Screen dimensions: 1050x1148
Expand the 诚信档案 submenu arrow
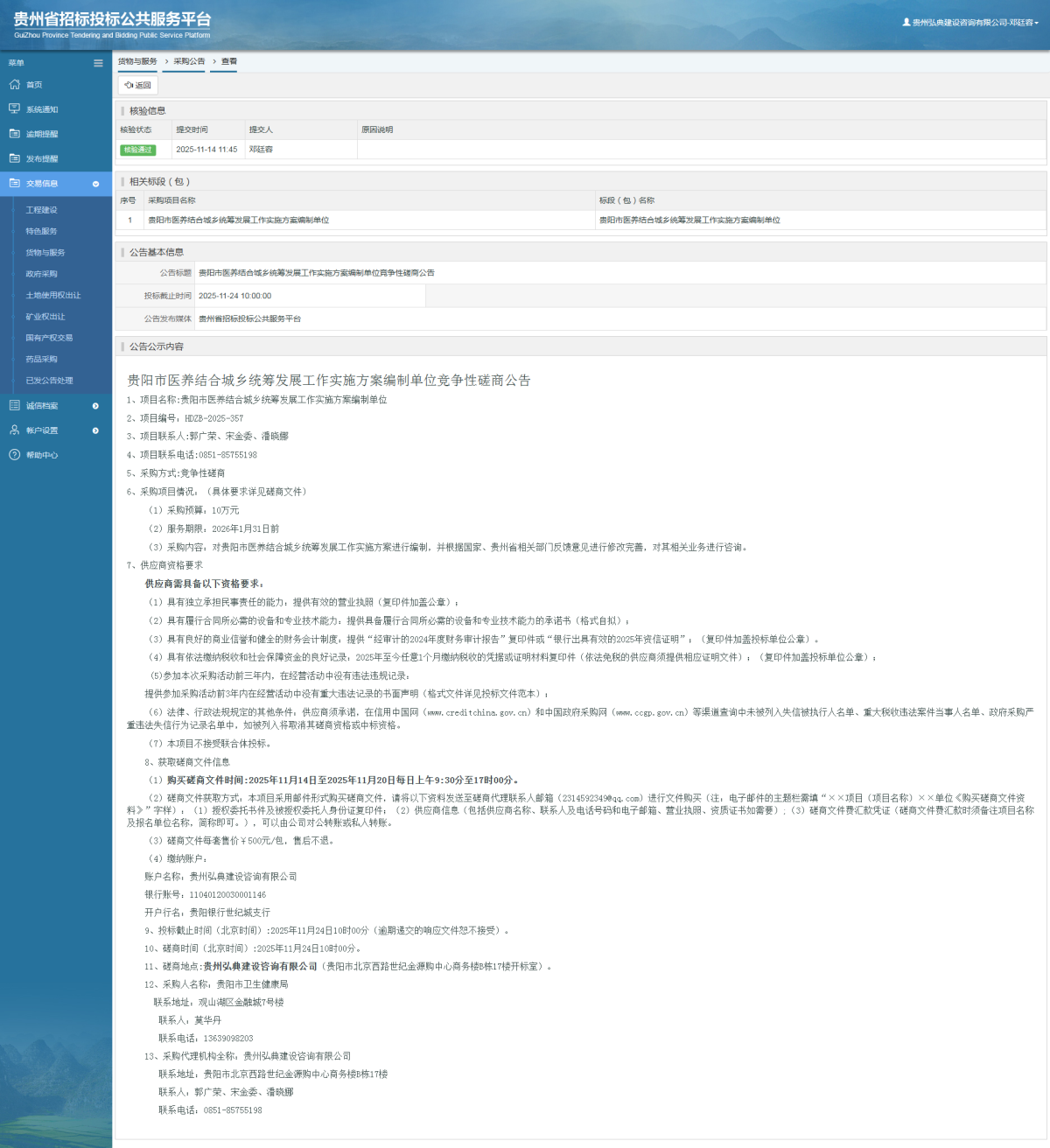(95, 406)
